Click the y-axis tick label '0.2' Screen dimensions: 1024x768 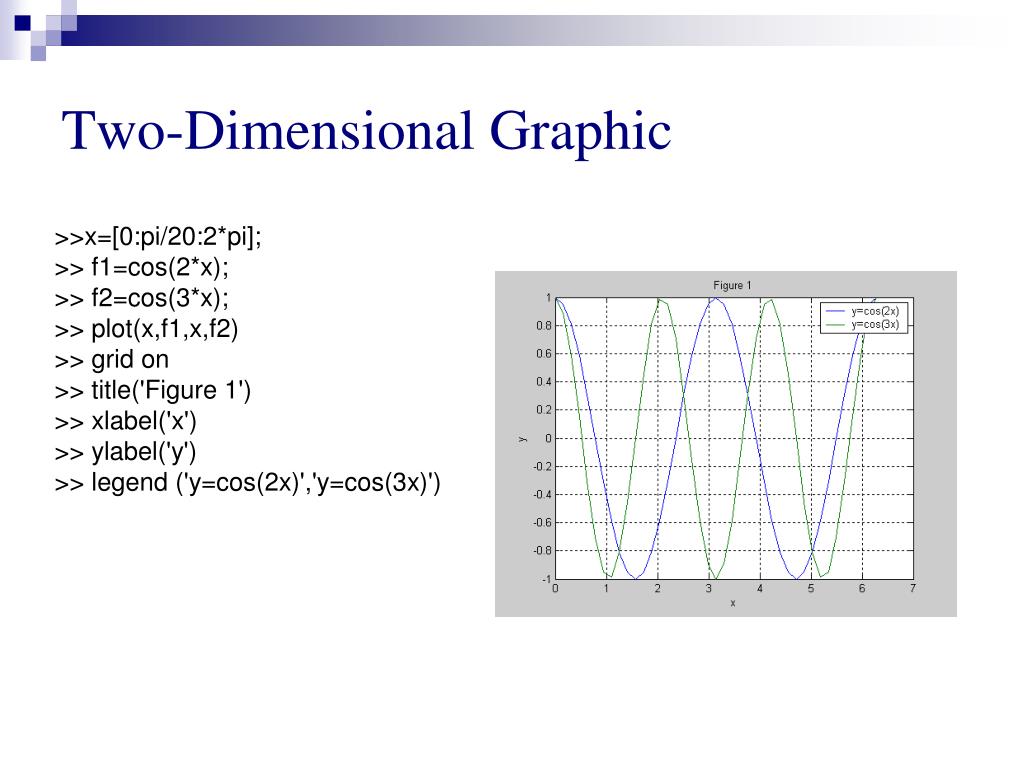pyautogui.click(x=543, y=410)
